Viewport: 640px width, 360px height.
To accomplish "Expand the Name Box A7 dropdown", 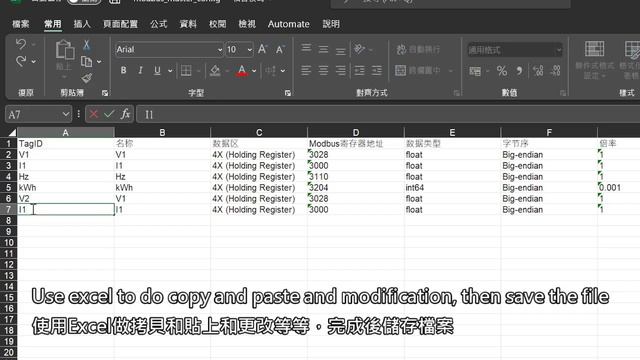I will pos(65,115).
